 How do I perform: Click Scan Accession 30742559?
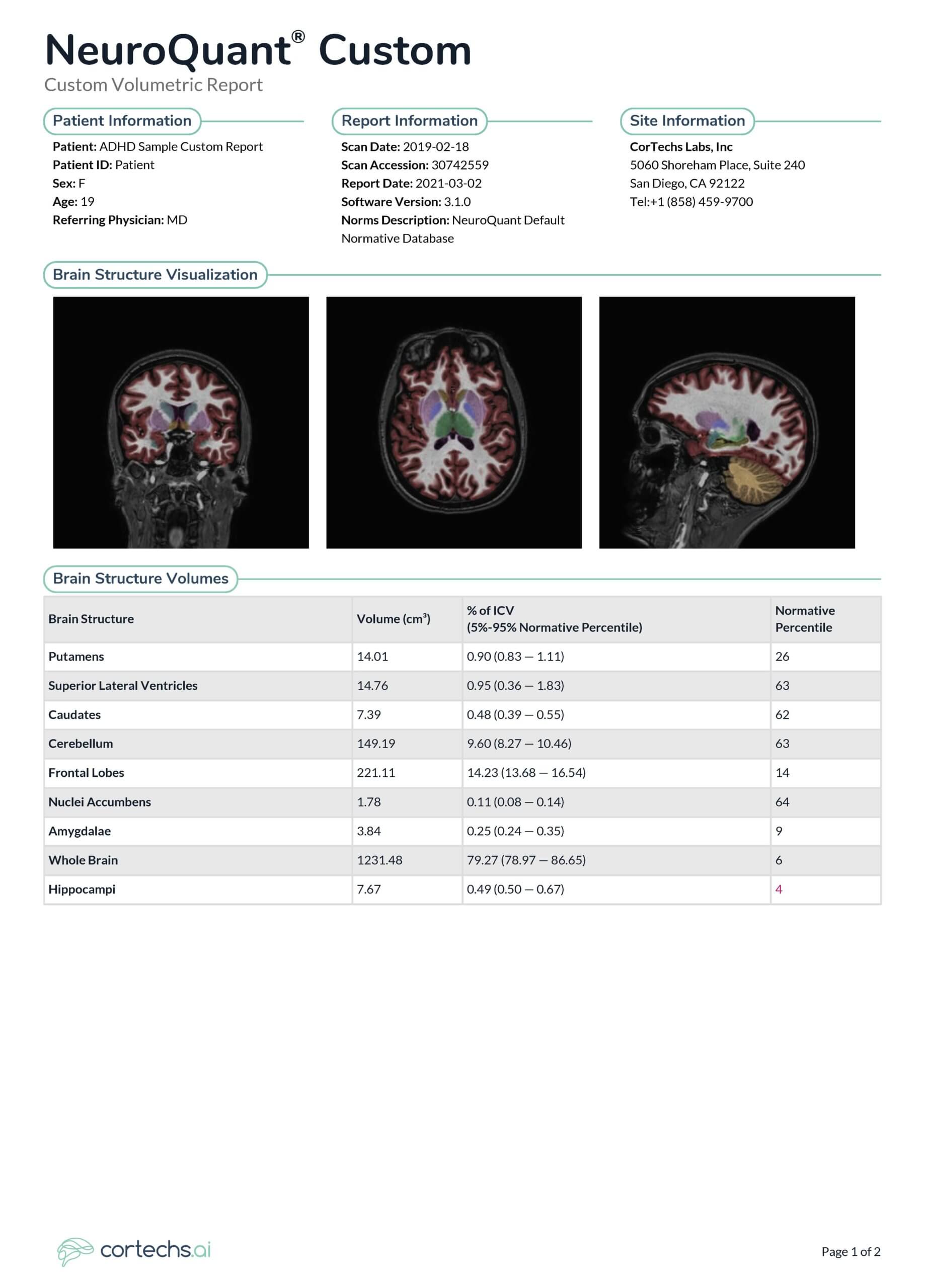click(x=415, y=165)
